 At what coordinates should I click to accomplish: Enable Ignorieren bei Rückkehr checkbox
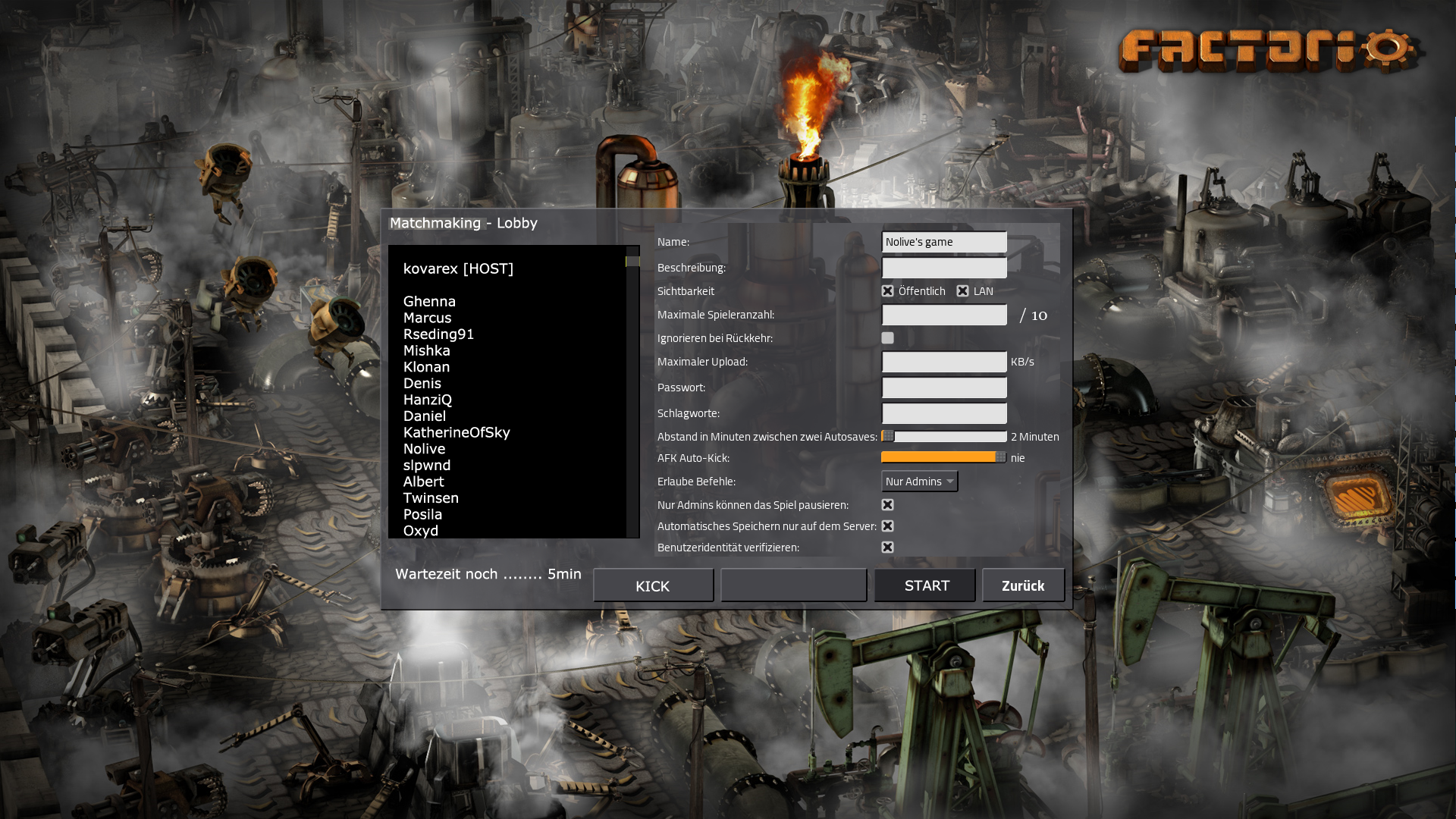tap(887, 338)
